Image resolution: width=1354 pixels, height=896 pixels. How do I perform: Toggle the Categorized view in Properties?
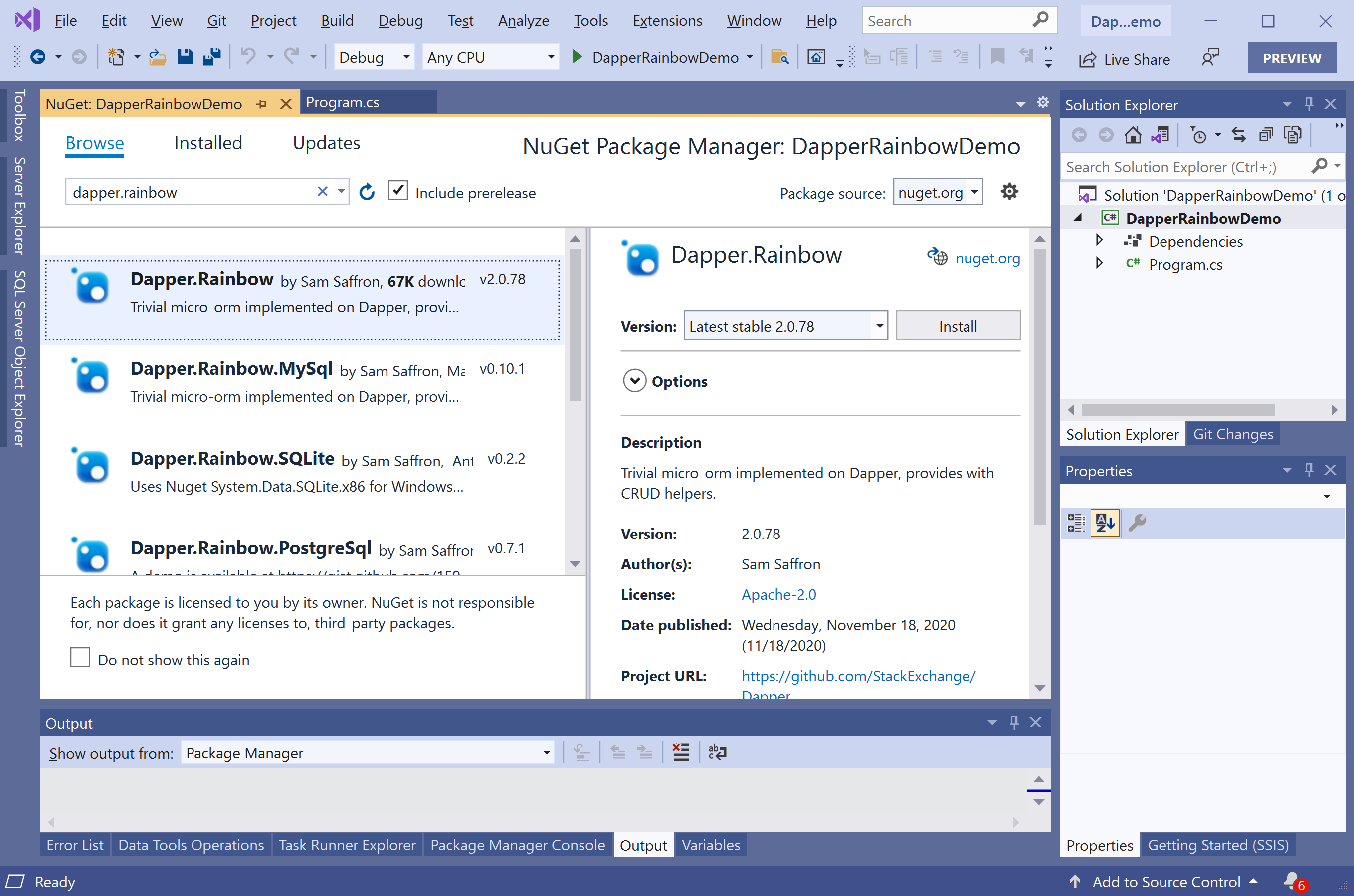pyautogui.click(x=1076, y=522)
